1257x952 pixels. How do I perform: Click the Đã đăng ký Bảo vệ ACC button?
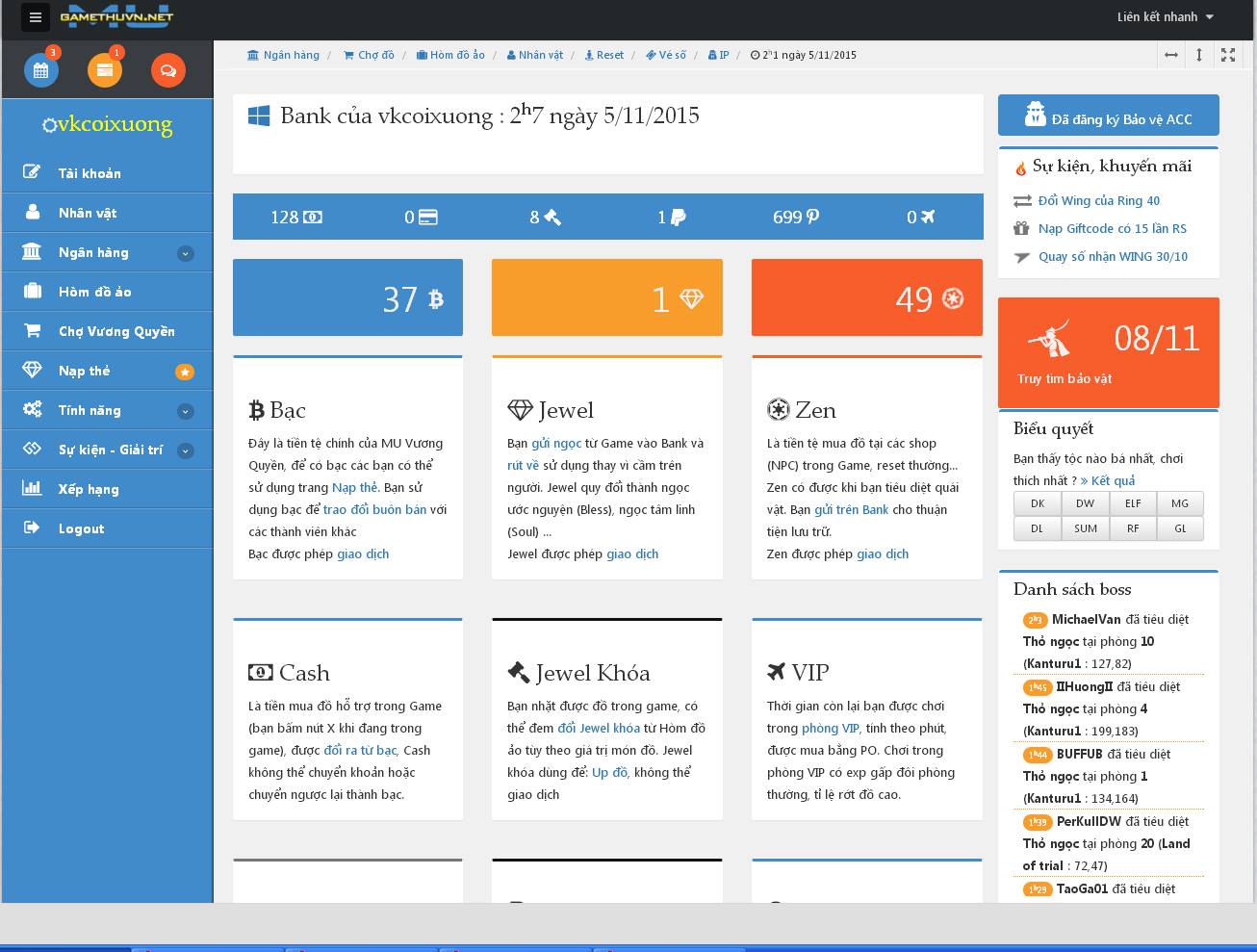(1108, 116)
